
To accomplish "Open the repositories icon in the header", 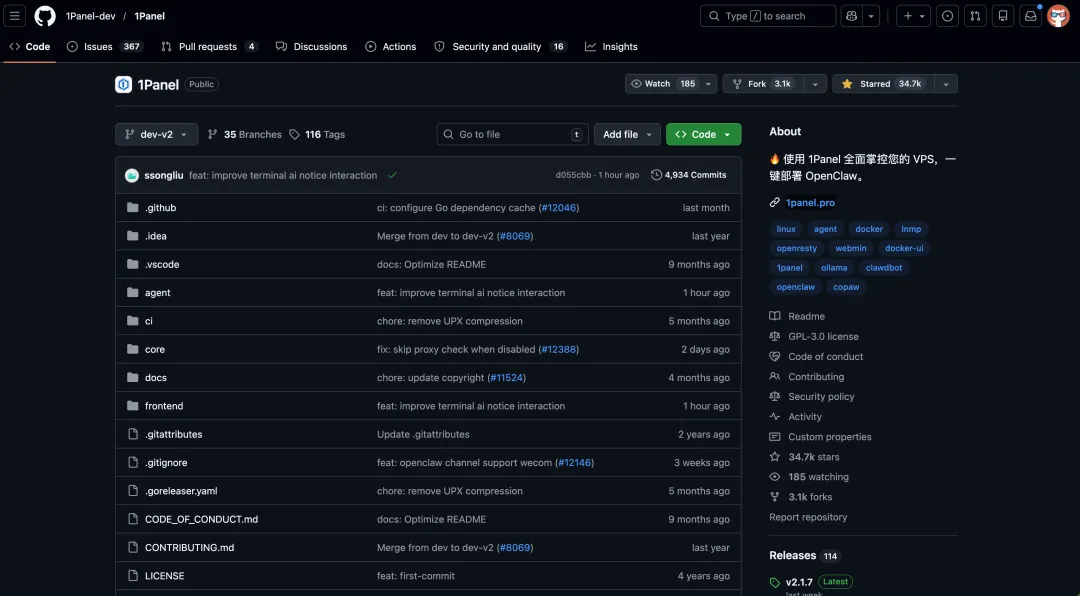I will [1003, 16].
